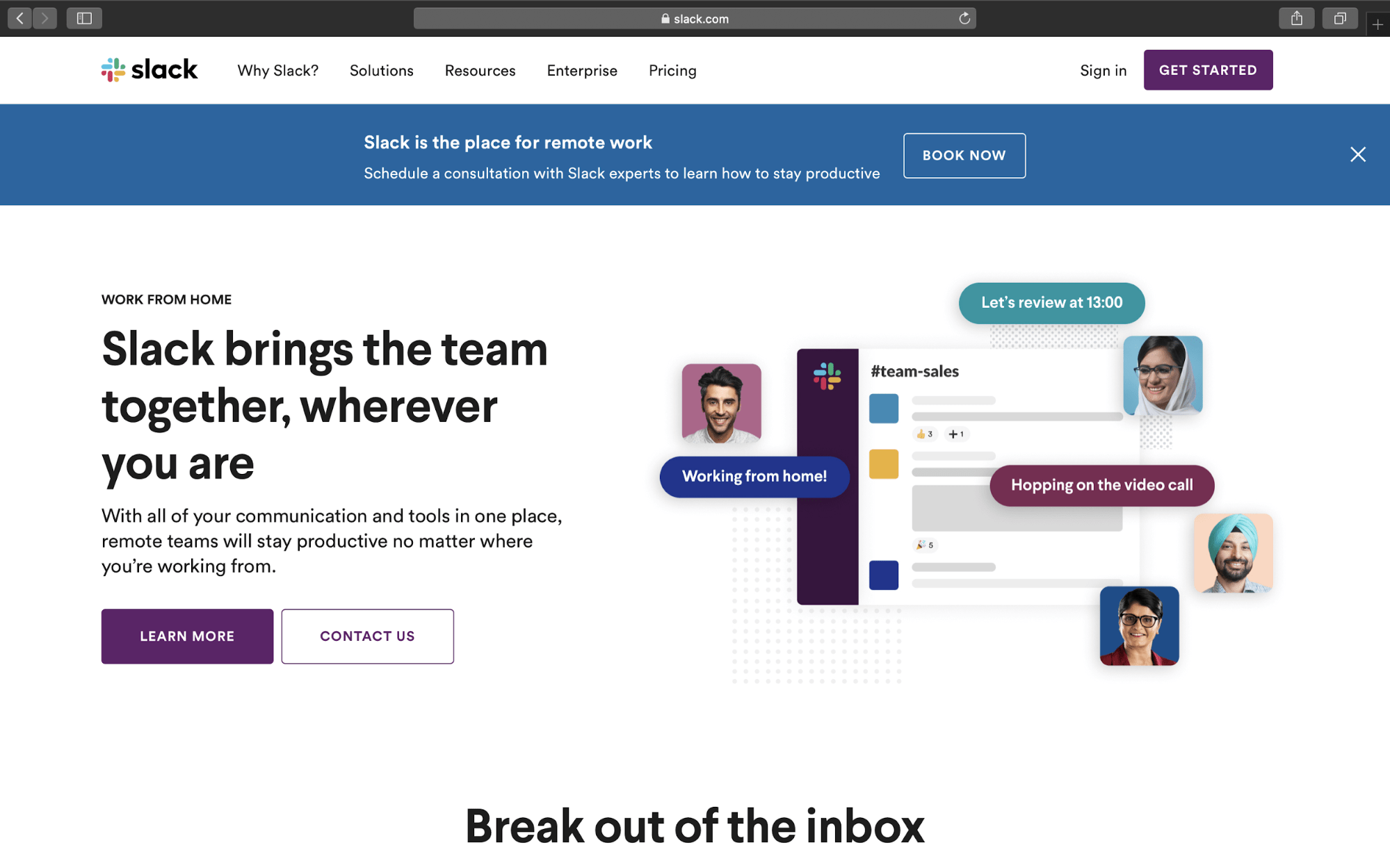Dismiss the blue remote work banner
The width and height of the screenshot is (1390, 868).
point(1357,154)
